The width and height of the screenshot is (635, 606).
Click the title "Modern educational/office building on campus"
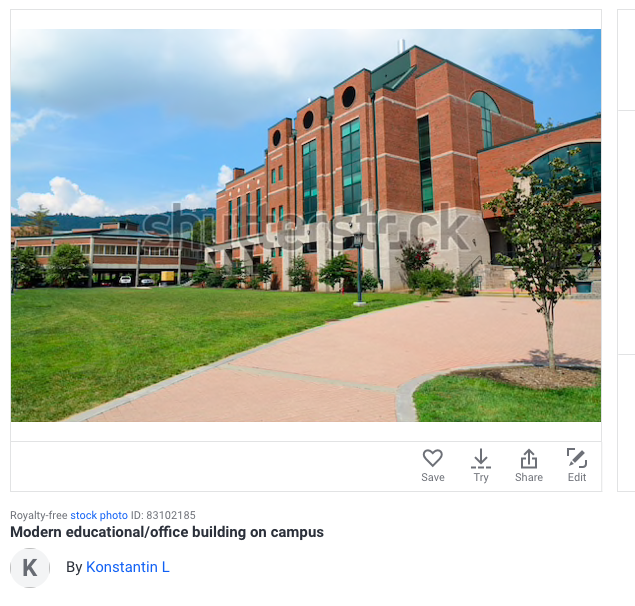pos(167,532)
